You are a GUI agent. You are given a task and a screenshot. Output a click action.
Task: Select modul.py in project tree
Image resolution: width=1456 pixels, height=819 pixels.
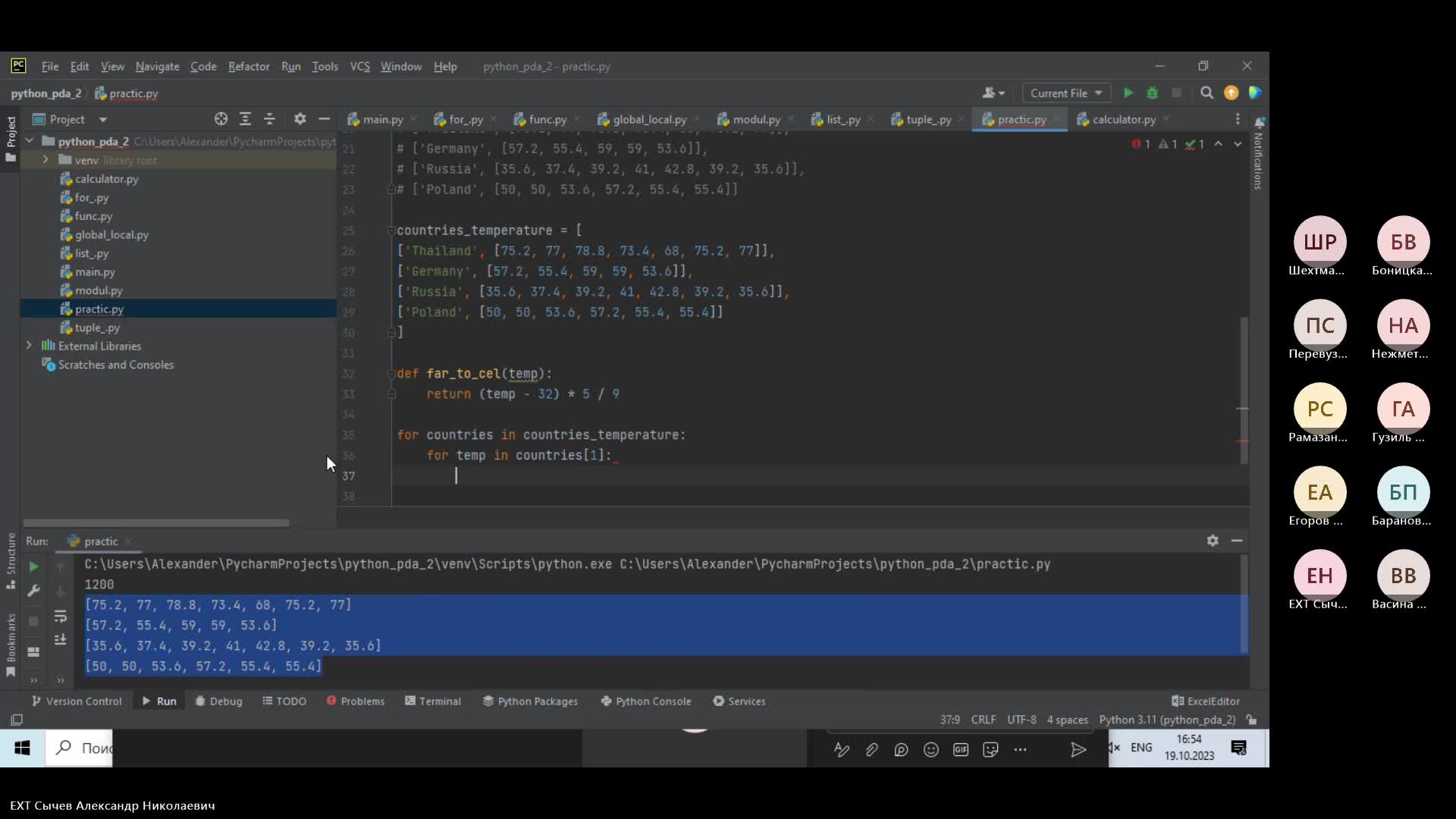[99, 290]
